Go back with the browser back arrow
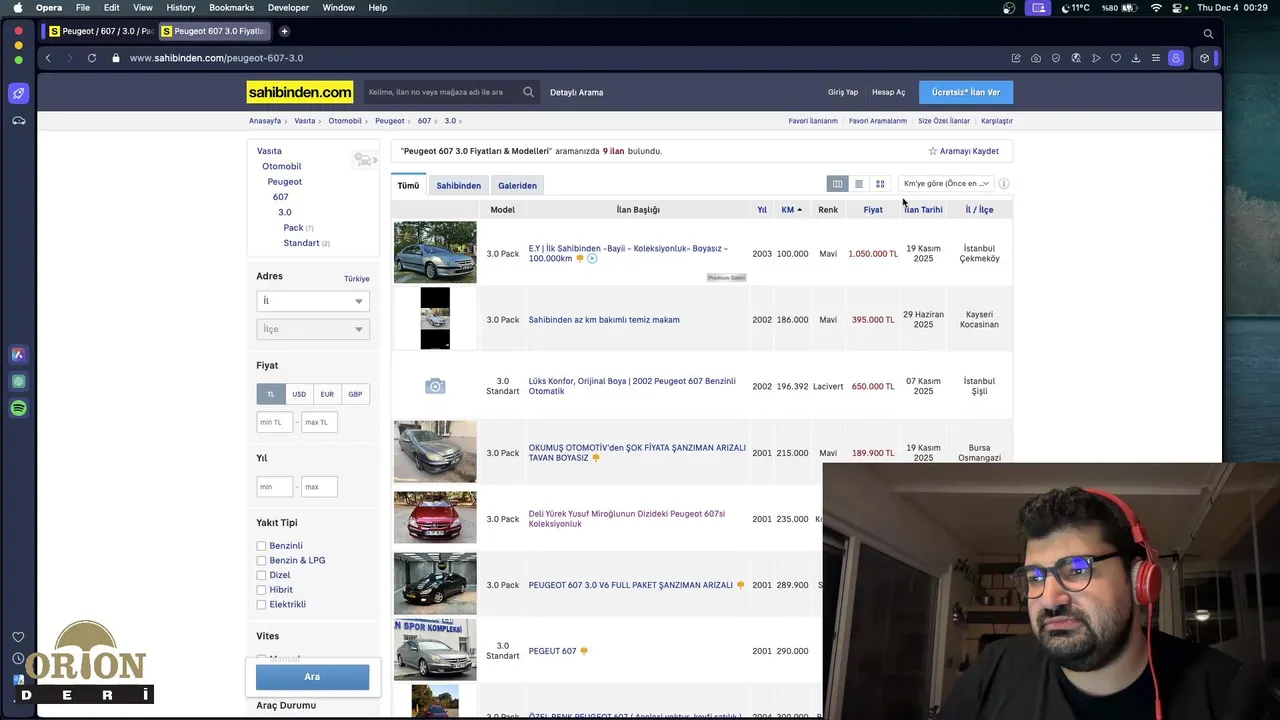This screenshot has height=720, width=1280. (48, 58)
